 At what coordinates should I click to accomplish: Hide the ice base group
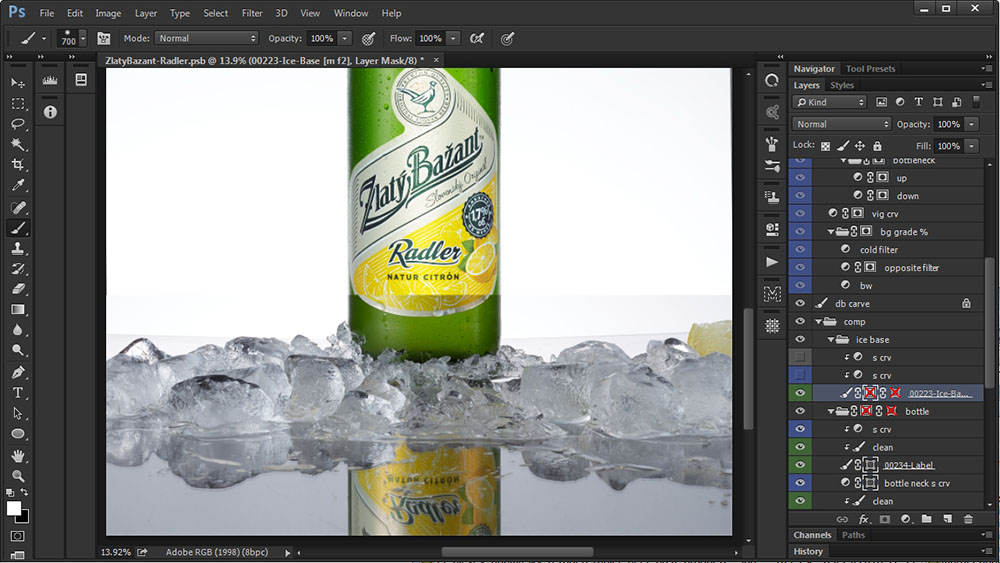point(800,339)
